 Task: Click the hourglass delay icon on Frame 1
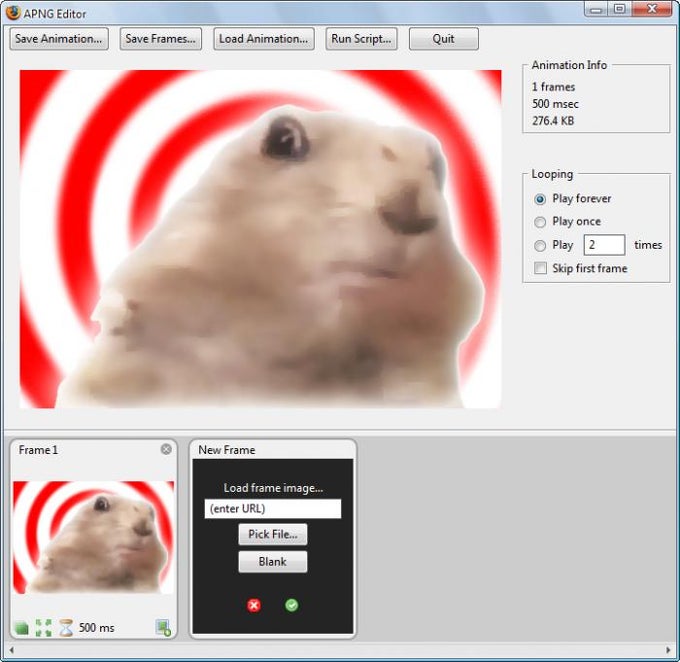(x=66, y=628)
